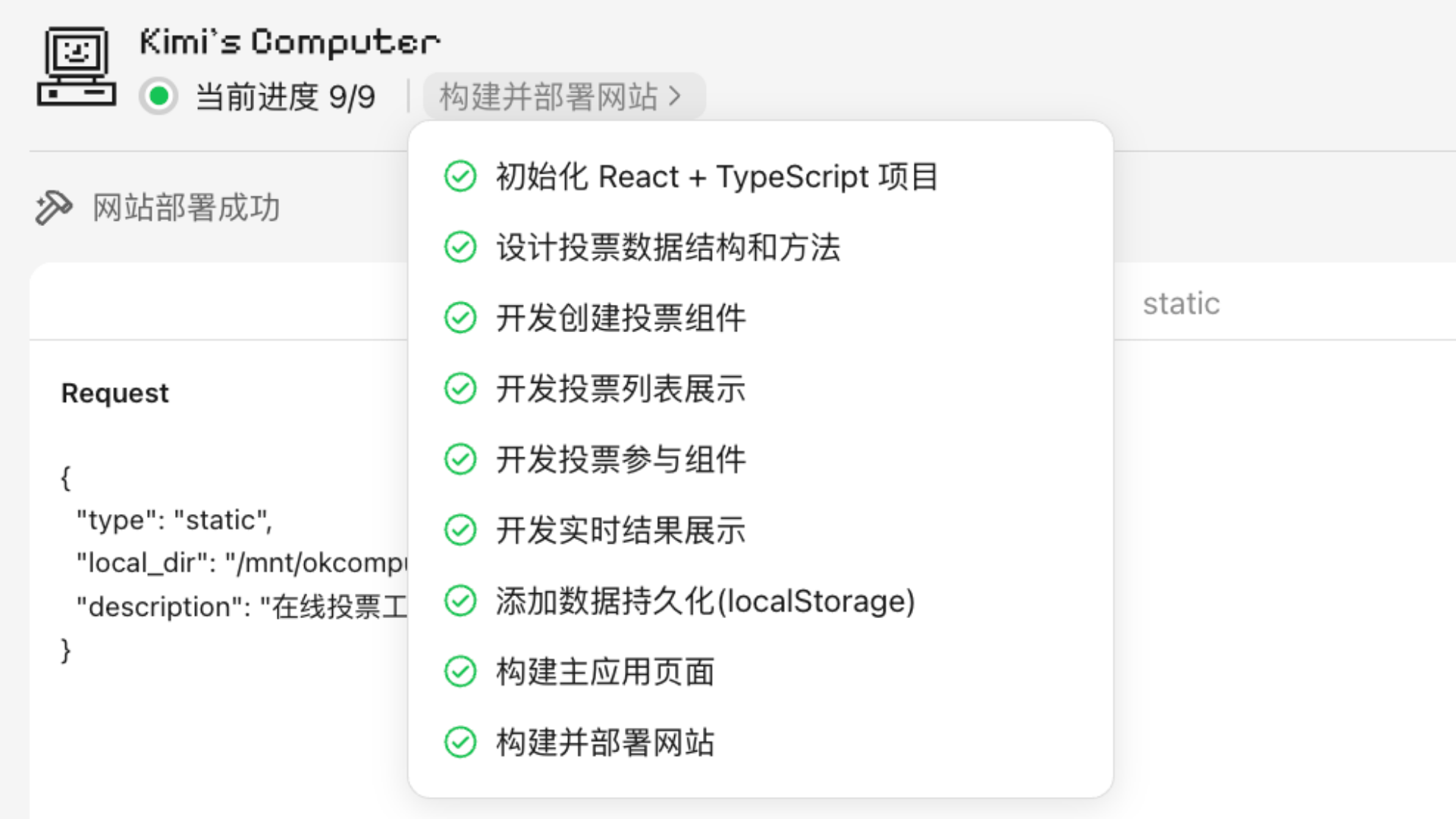Viewport: 1456px width, 819px height.
Task: Collapse the 构建并部署网站 step dropdown
Action: coord(563,96)
